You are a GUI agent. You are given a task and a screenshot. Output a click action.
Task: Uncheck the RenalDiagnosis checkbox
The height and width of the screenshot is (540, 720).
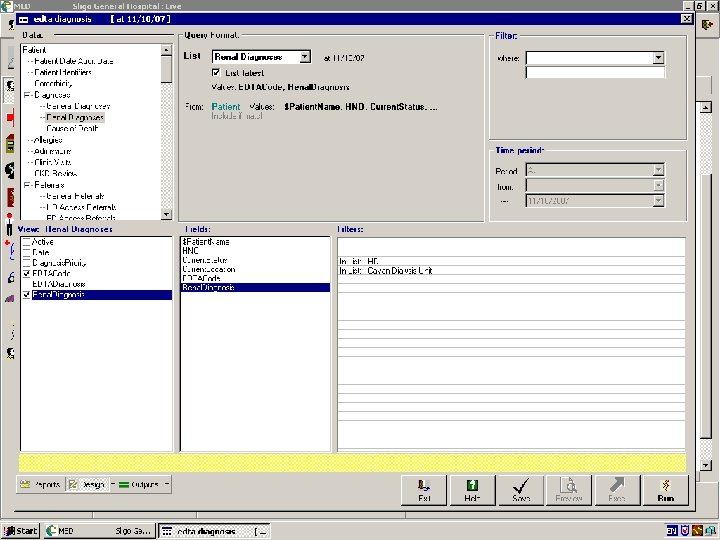click(27, 295)
